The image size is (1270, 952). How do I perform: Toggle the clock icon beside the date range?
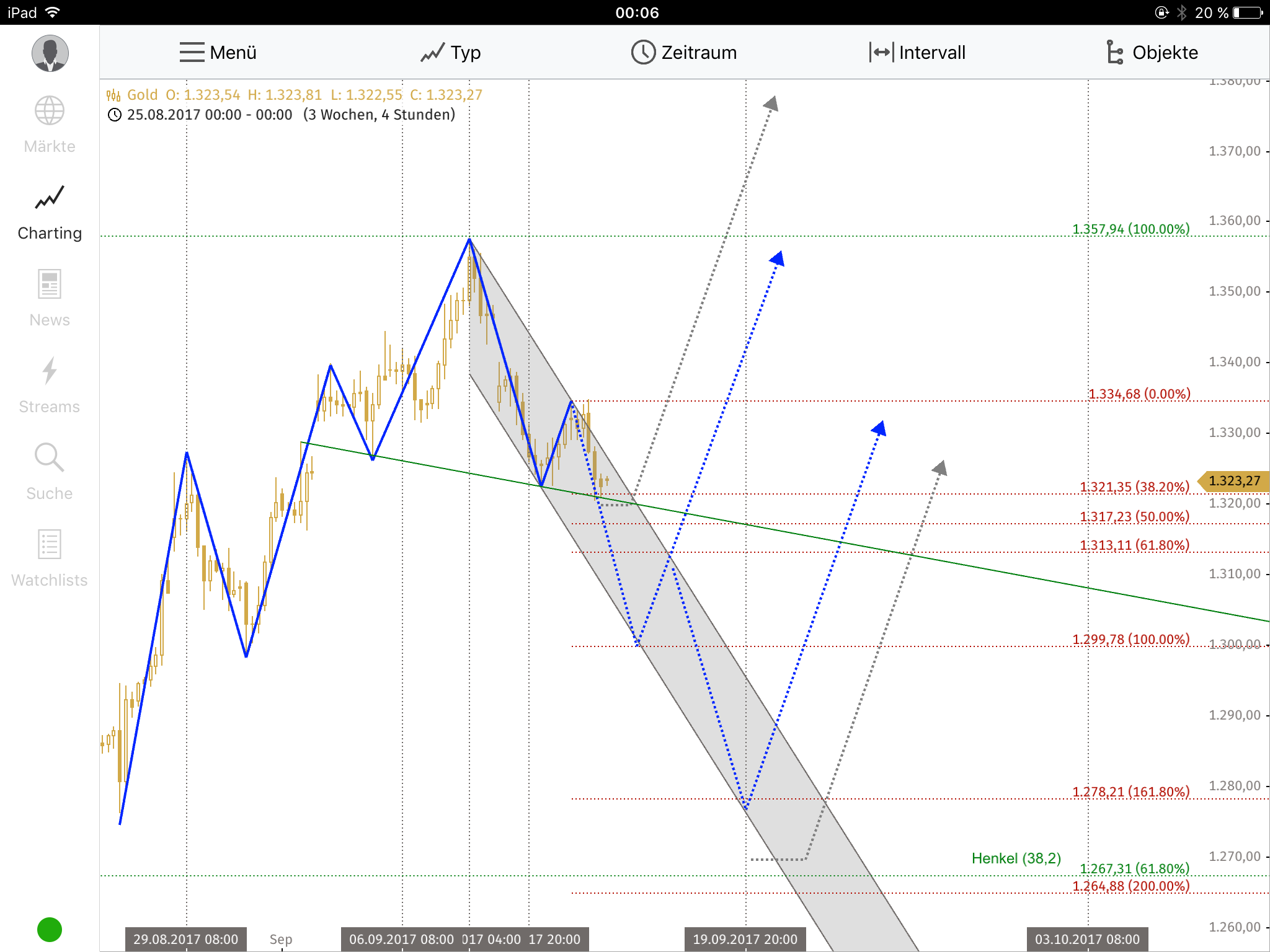point(115,114)
